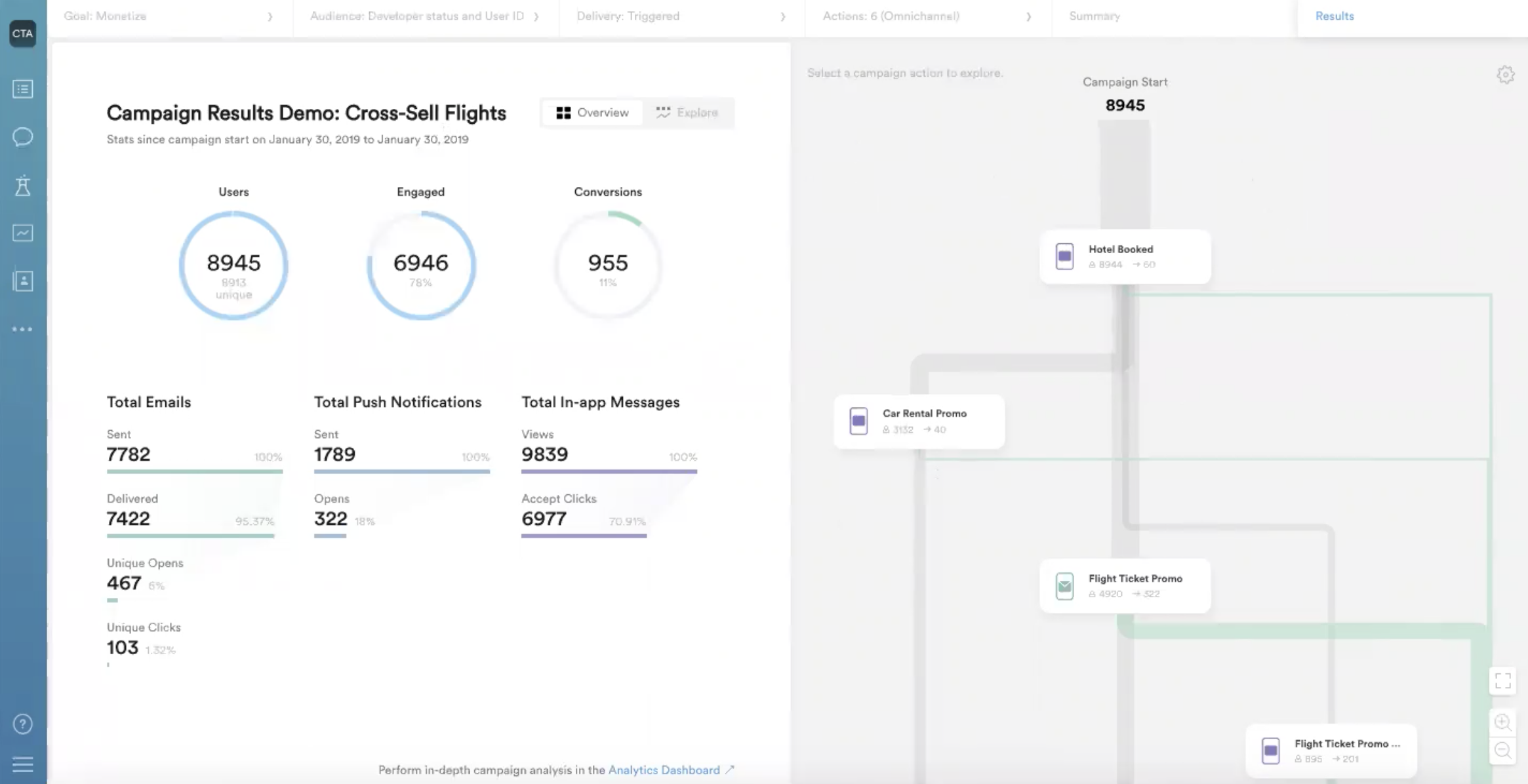The width and height of the screenshot is (1528, 784).
Task: Select the Hotel Booked action card
Action: coord(1125,256)
